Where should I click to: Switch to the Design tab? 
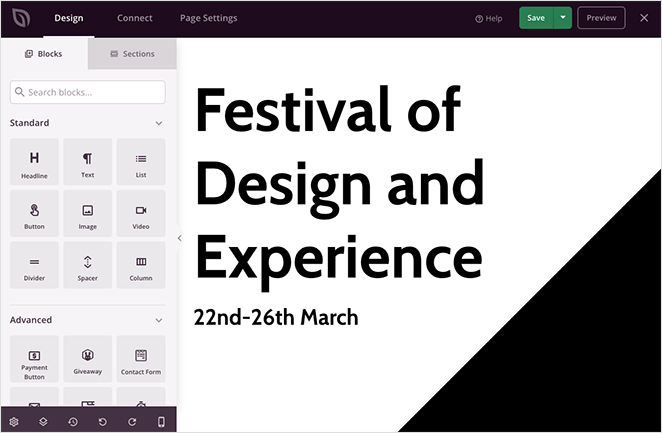pos(69,18)
